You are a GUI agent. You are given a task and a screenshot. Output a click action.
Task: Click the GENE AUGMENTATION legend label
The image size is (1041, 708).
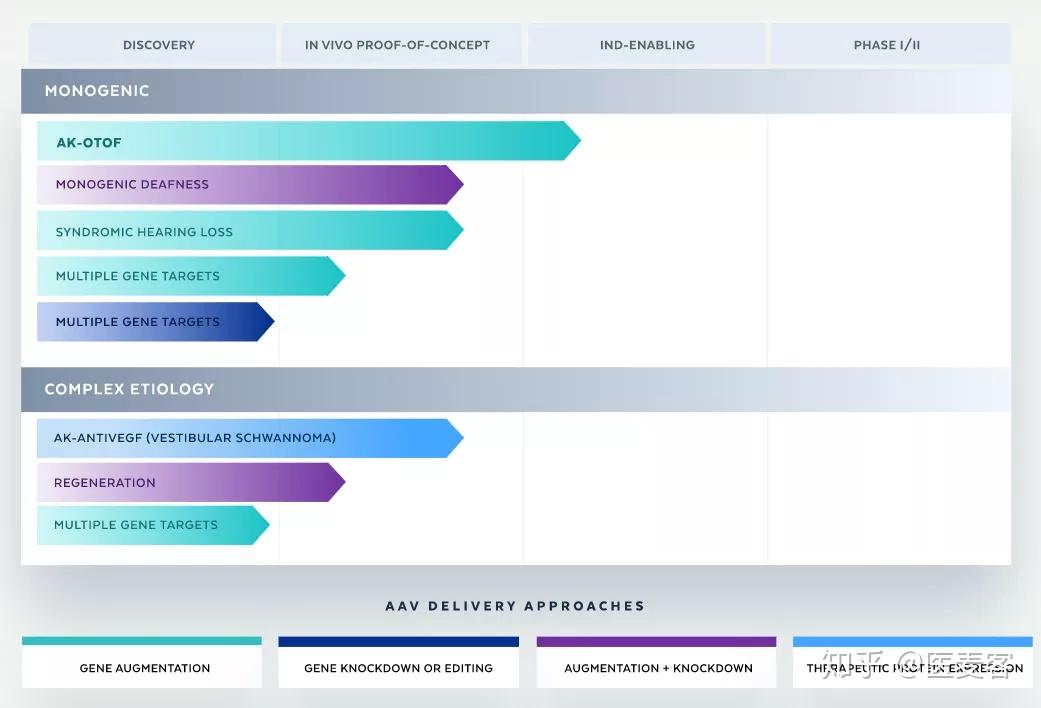[x=145, y=668]
